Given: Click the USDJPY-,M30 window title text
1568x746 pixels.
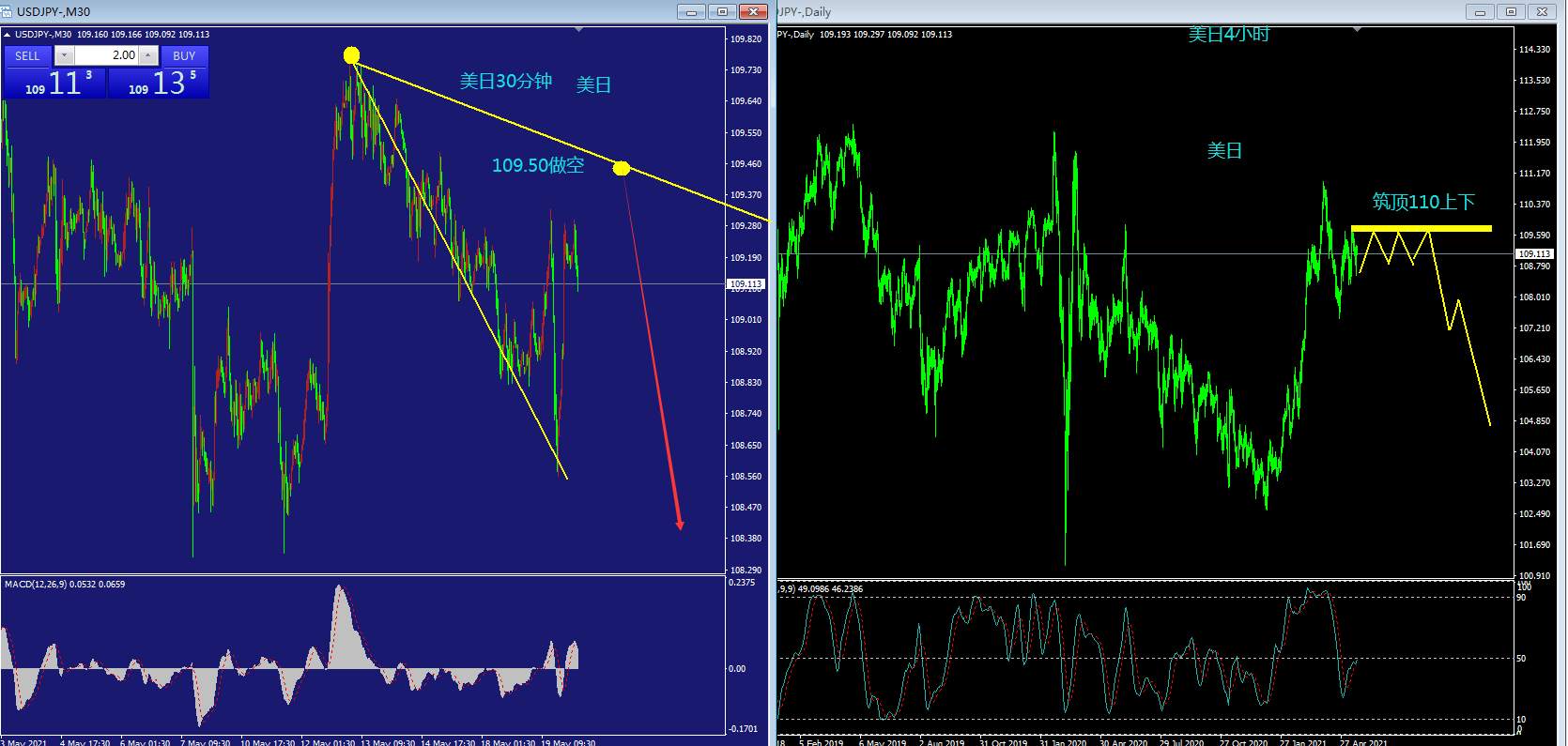Looking at the screenshot, I should pyautogui.click(x=54, y=11).
